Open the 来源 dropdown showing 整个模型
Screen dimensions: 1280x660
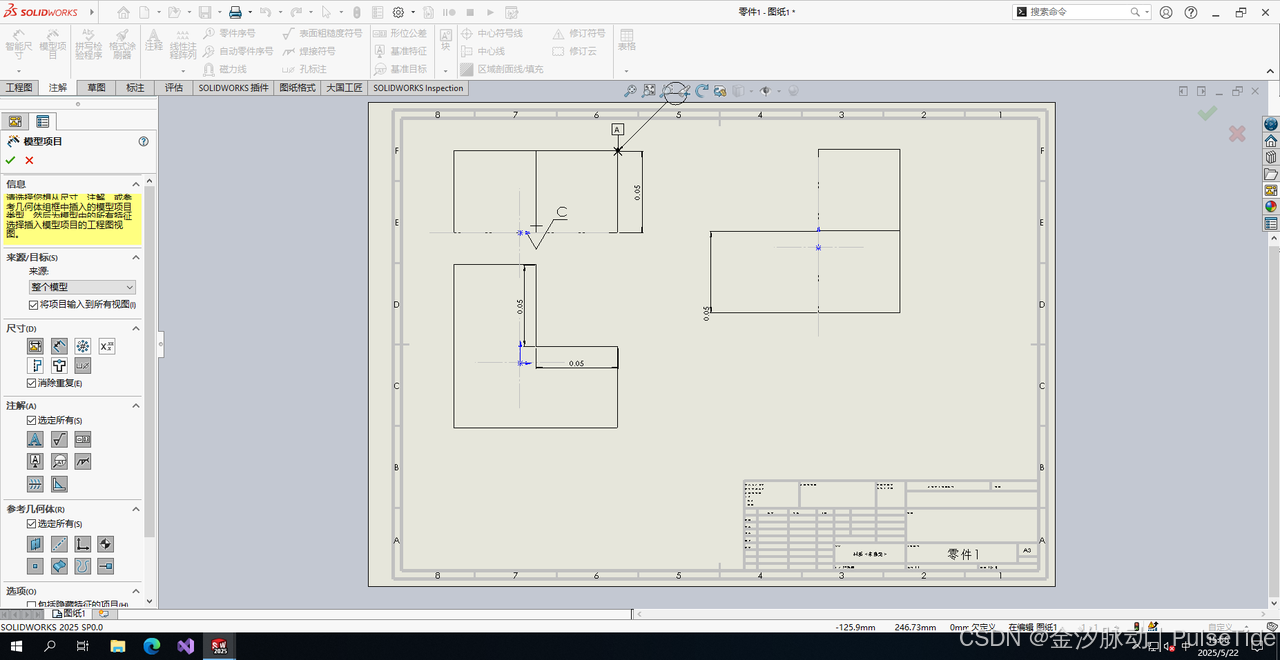tap(82, 287)
